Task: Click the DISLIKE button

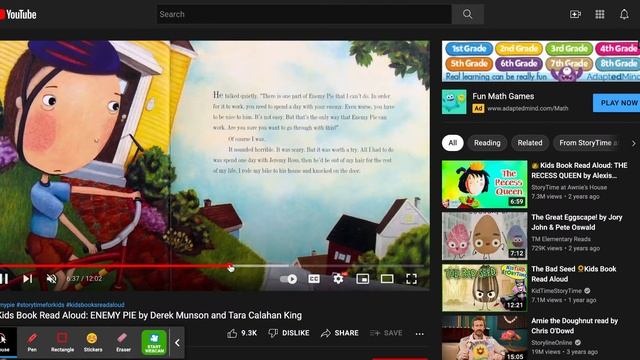Action: [289, 333]
